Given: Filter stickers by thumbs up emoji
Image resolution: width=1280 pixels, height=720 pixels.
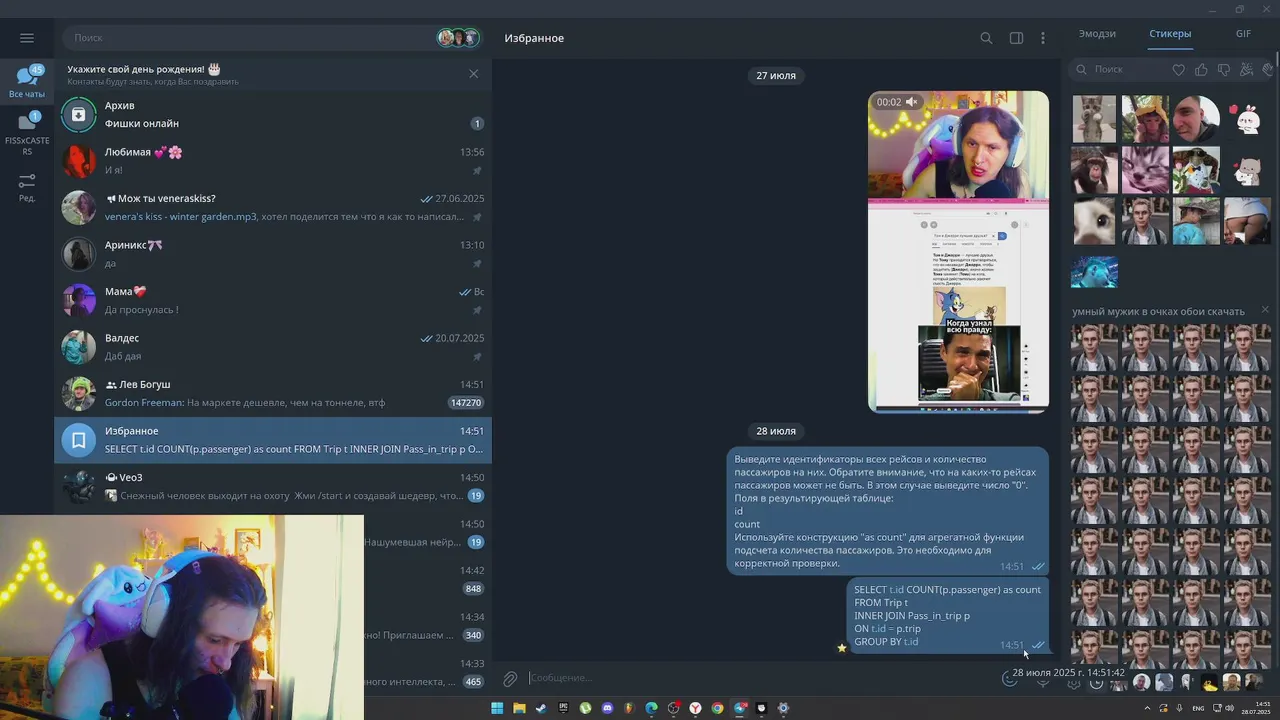Looking at the screenshot, I should point(1201,69).
